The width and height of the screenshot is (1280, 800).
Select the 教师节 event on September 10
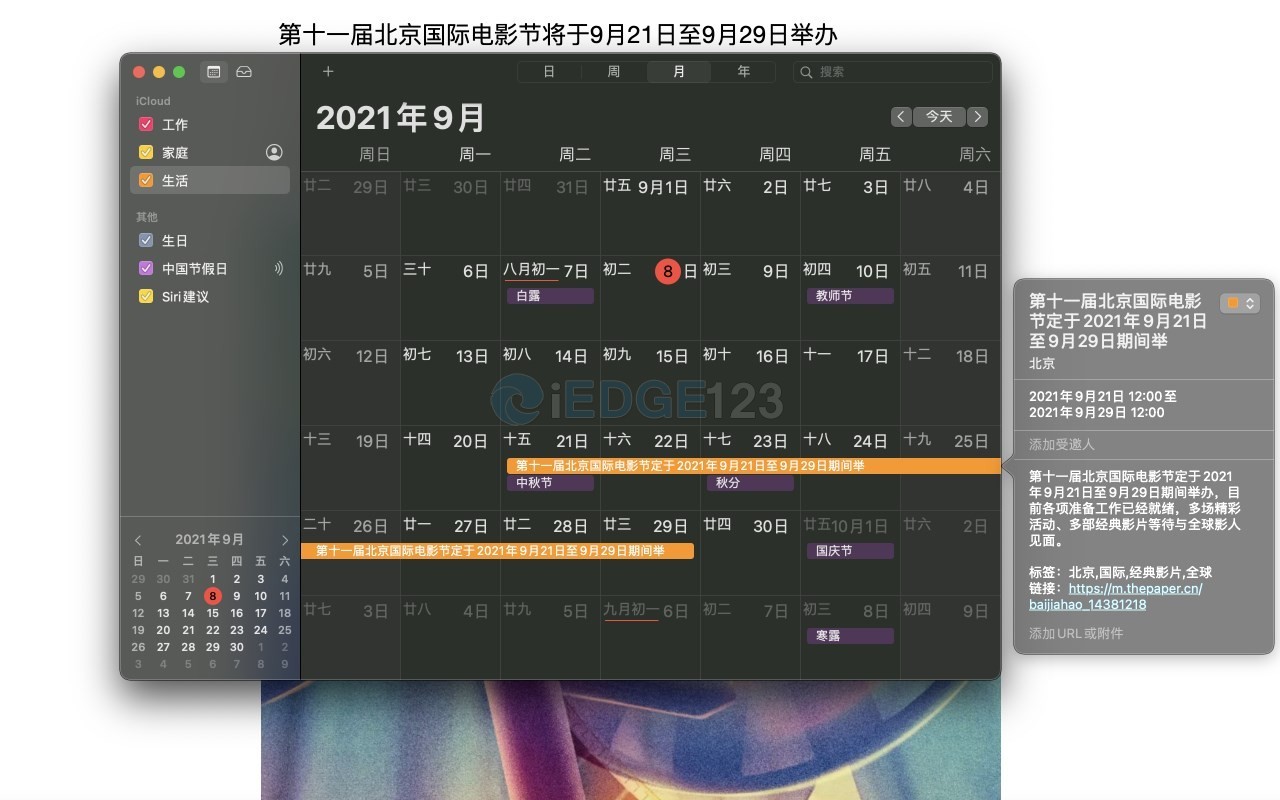pyautogui.click(x=850, y=296)
